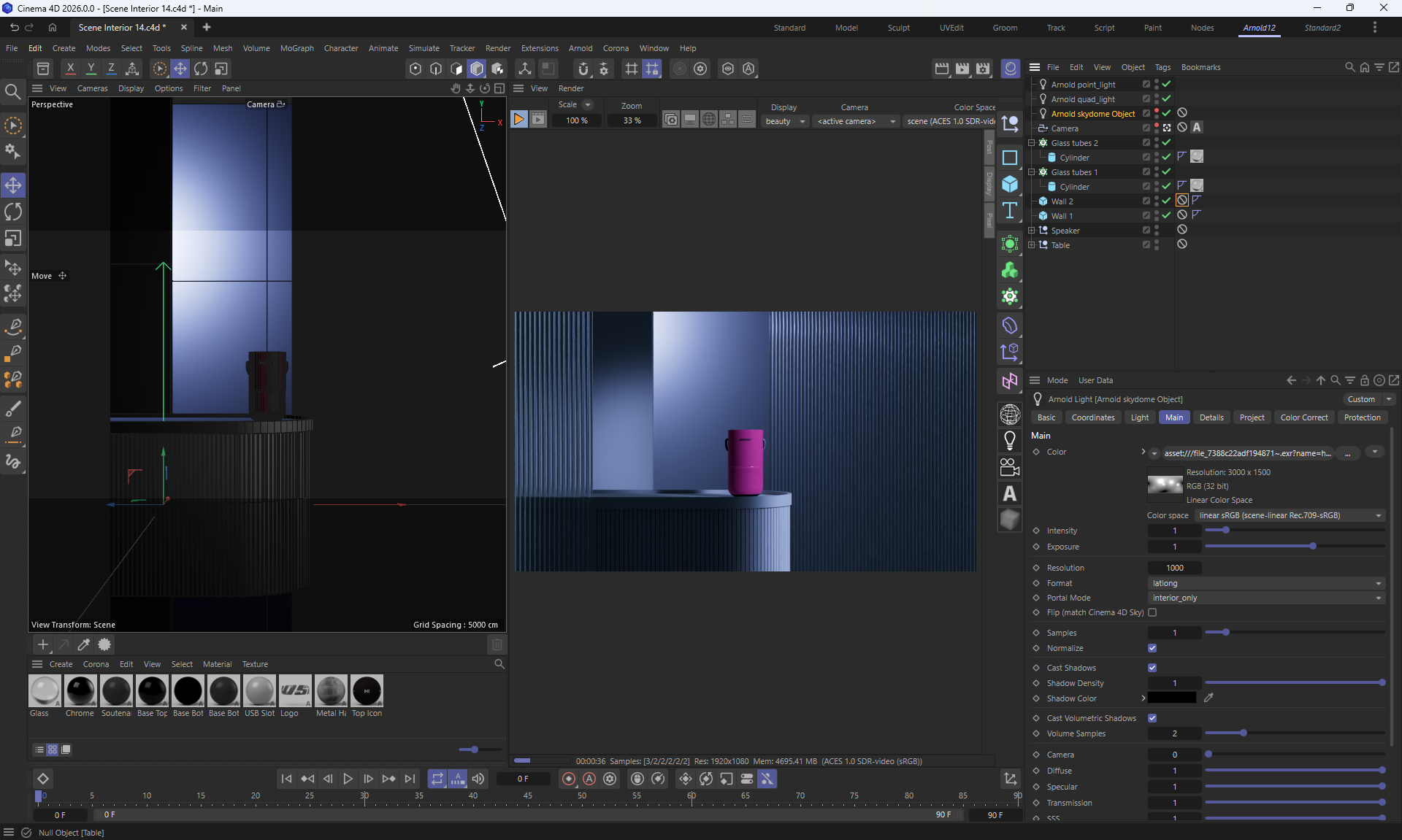Expand the Speaker object hierarchy

(1032, 231)
